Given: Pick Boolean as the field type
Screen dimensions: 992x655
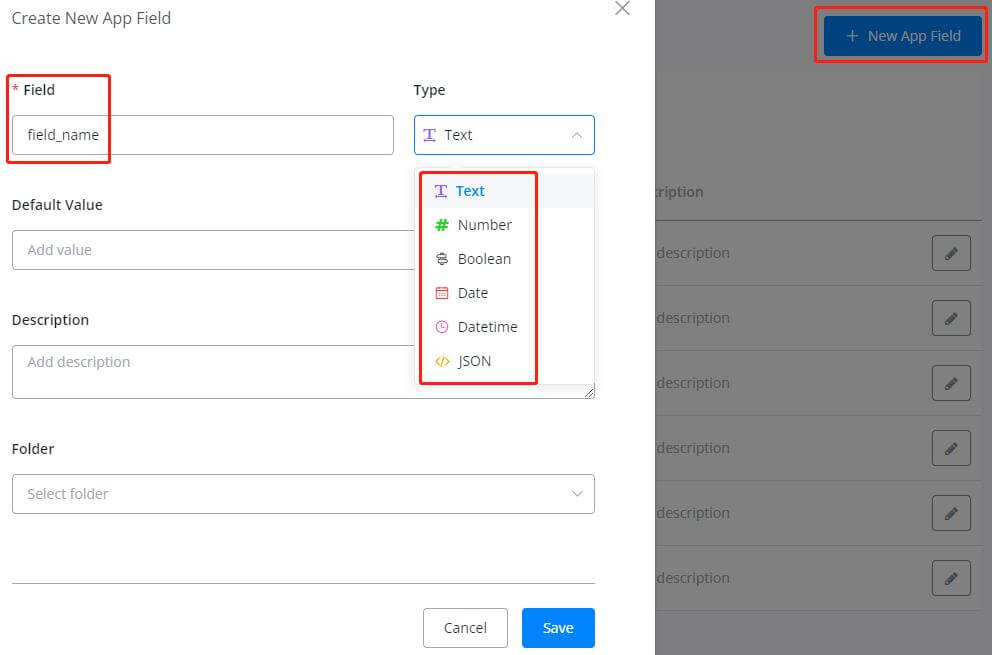Looking at the screenshot, I should click(484, 259).
